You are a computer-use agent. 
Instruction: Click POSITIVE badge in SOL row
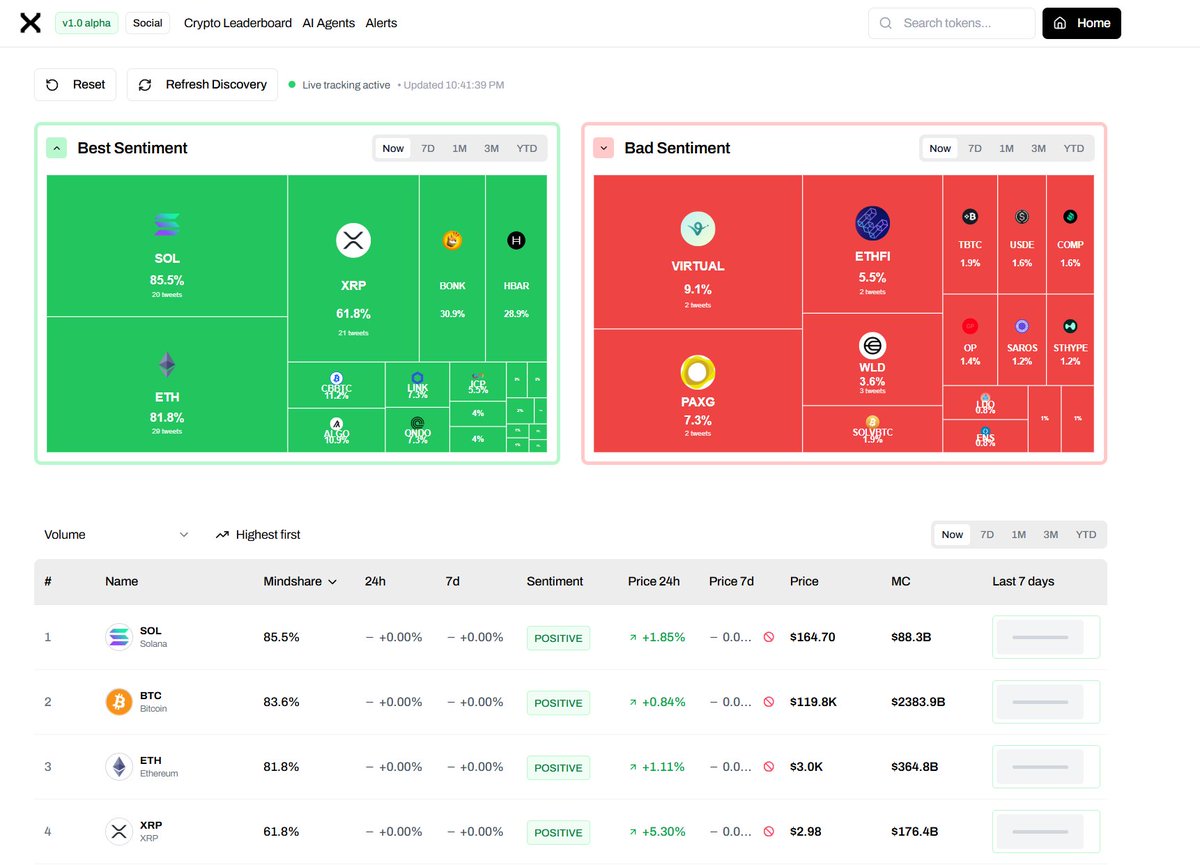[x=558, y=638]
